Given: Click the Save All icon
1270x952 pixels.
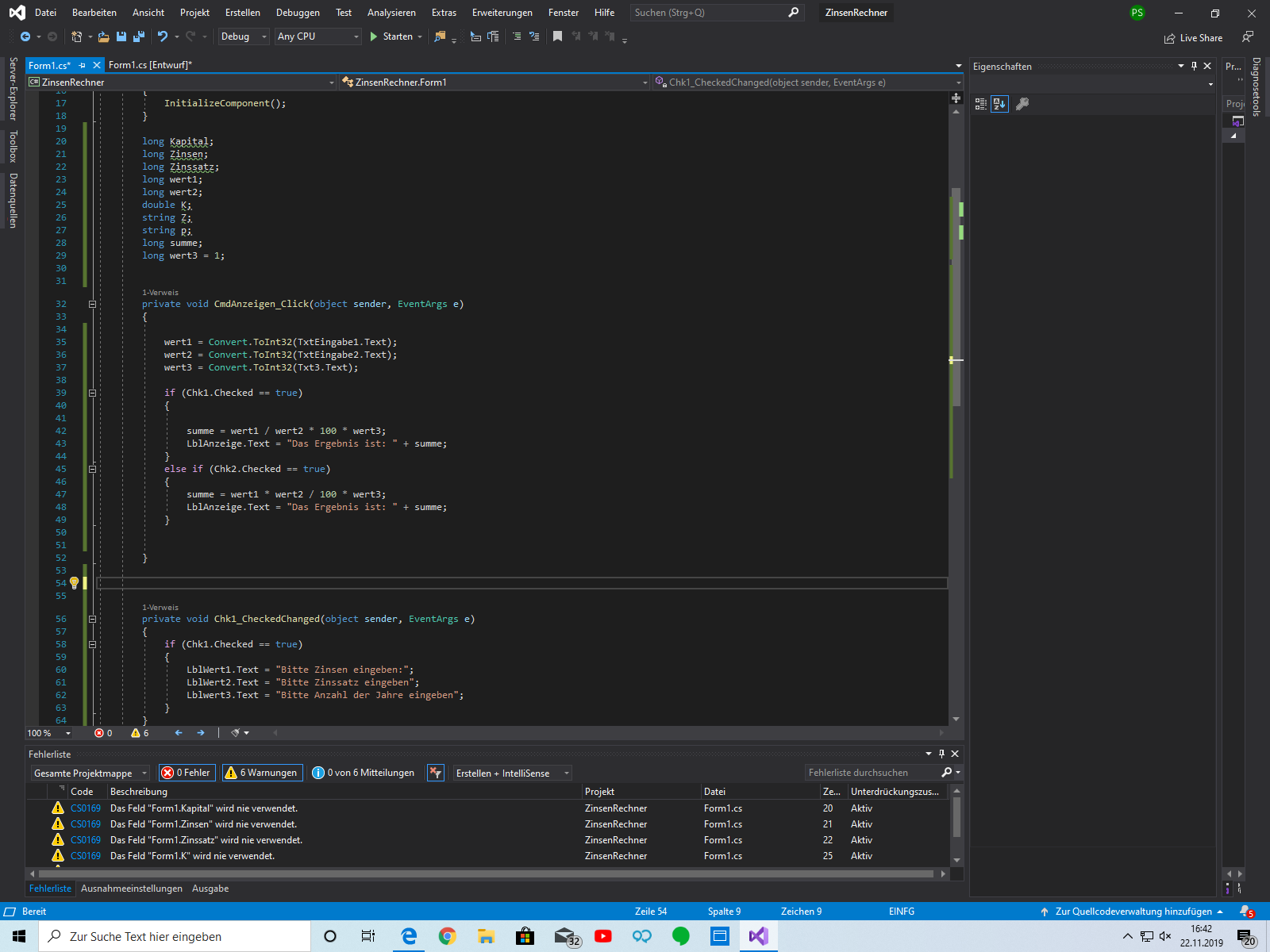Looking at the screenshot, I should click(x=137, y=36).
